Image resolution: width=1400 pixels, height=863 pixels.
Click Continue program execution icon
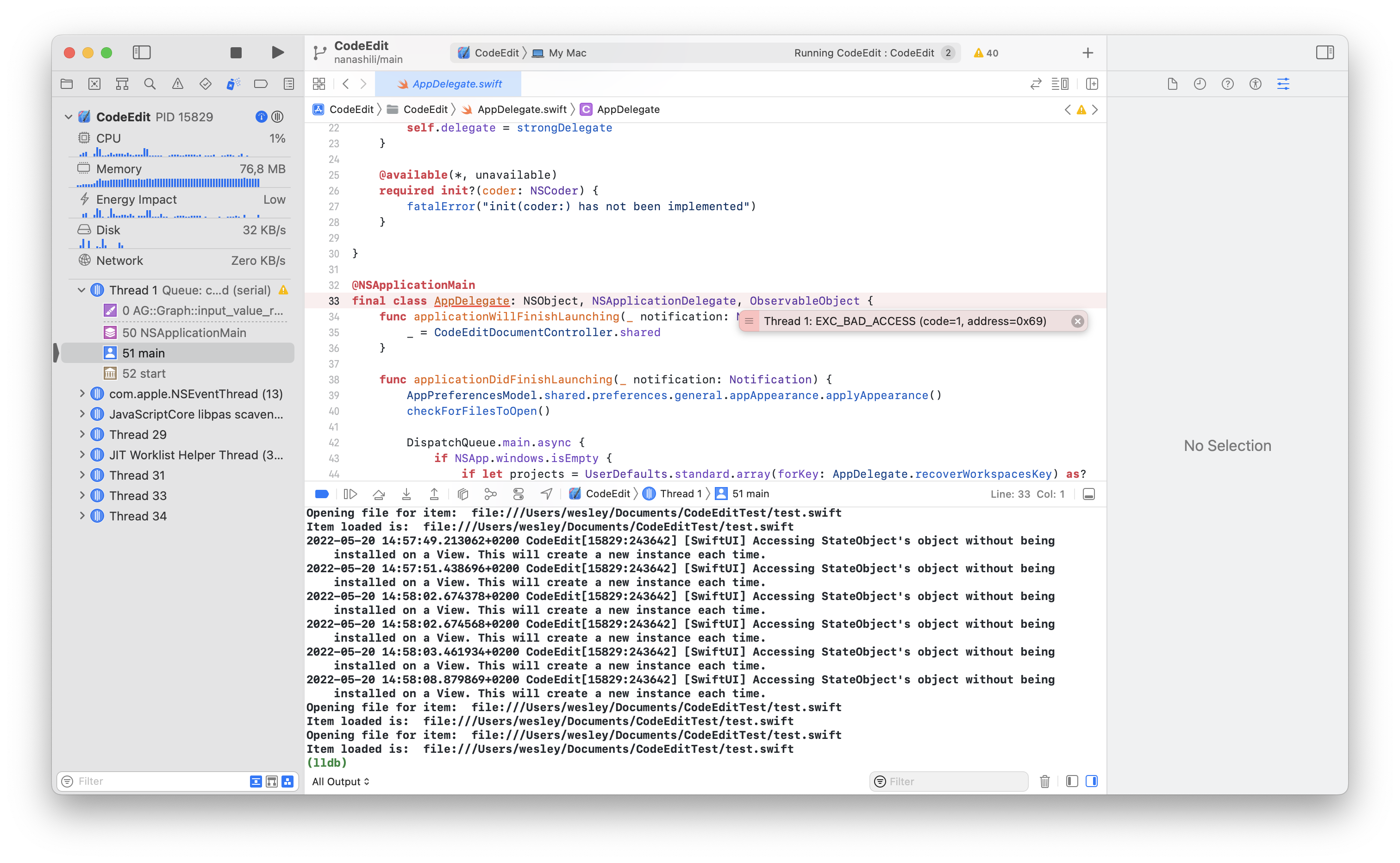click(x=350, y=494)
